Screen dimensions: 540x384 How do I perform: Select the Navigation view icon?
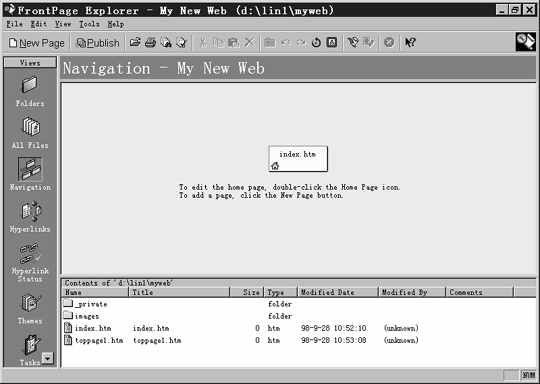[30, 174]
